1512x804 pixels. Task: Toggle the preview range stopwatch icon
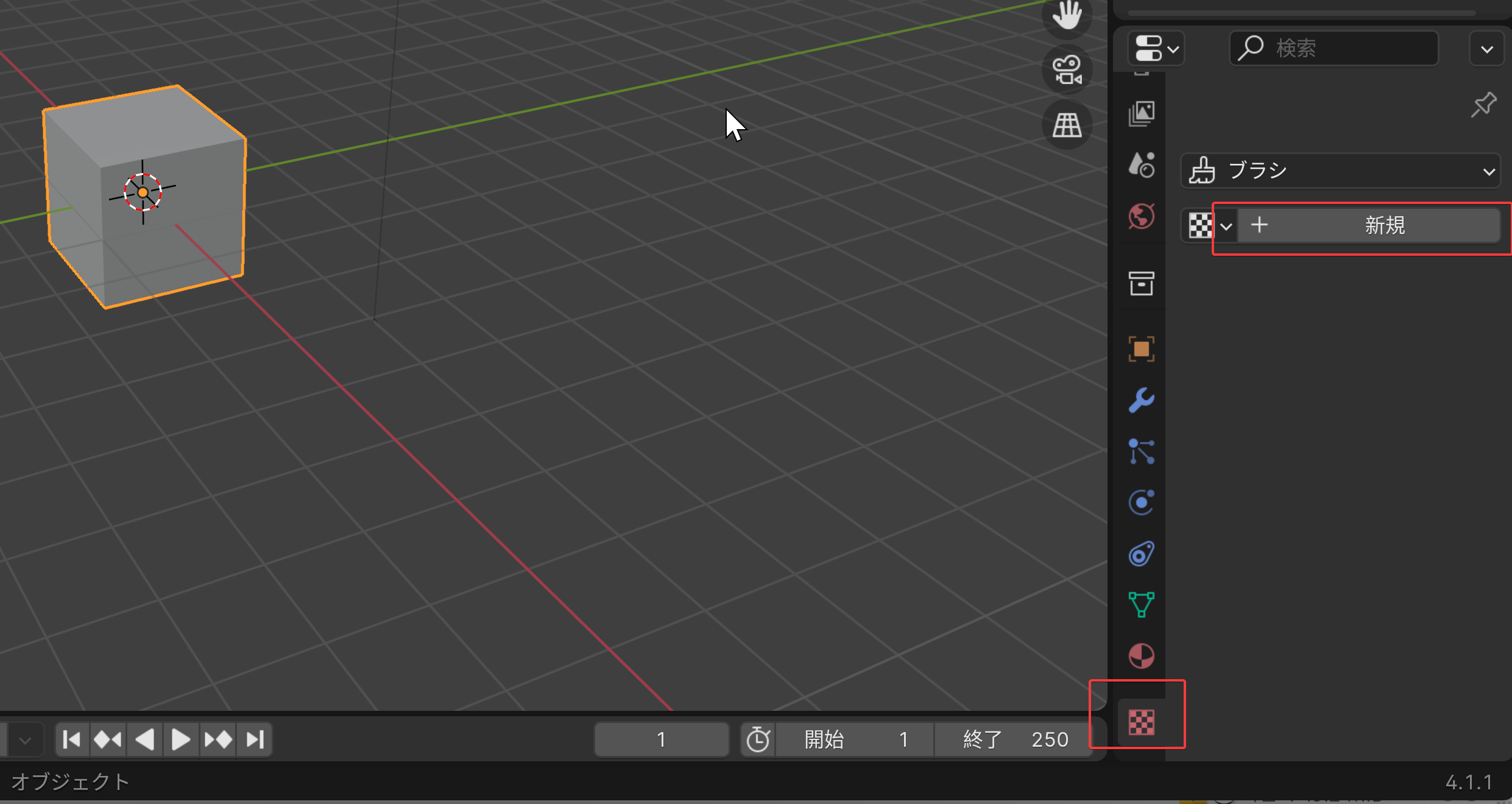[x=758, y=739]
